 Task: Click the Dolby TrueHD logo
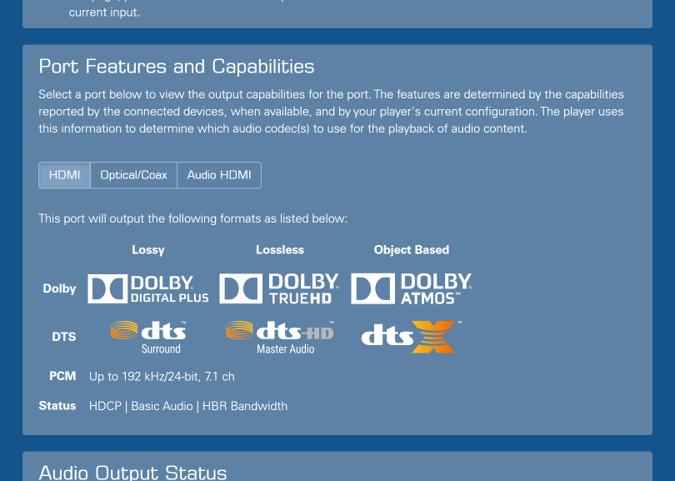coord(279,288)
